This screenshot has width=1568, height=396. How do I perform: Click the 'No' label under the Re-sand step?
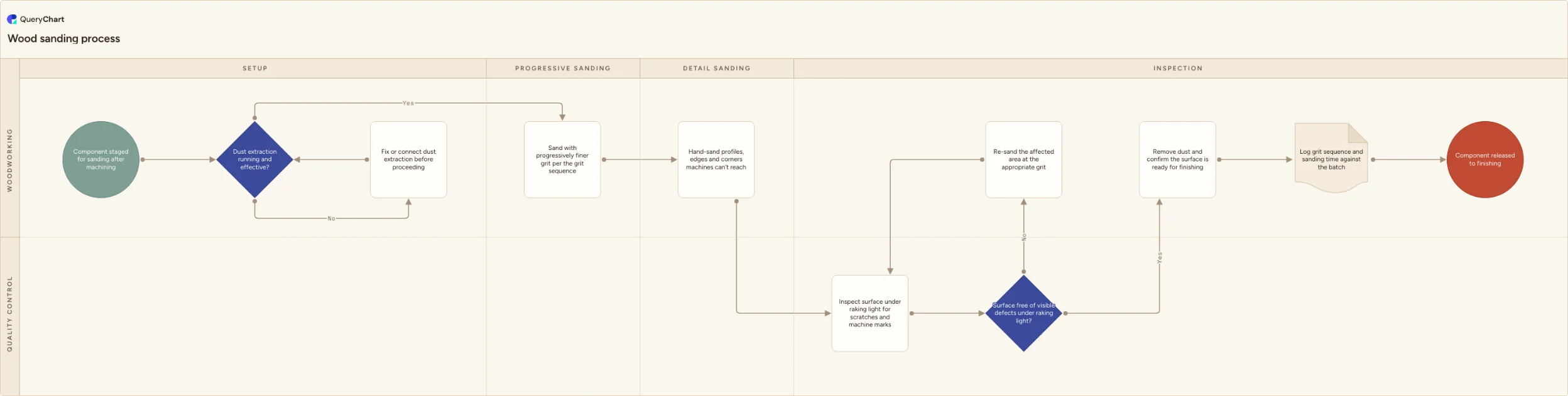click(x=1024, y=237)
